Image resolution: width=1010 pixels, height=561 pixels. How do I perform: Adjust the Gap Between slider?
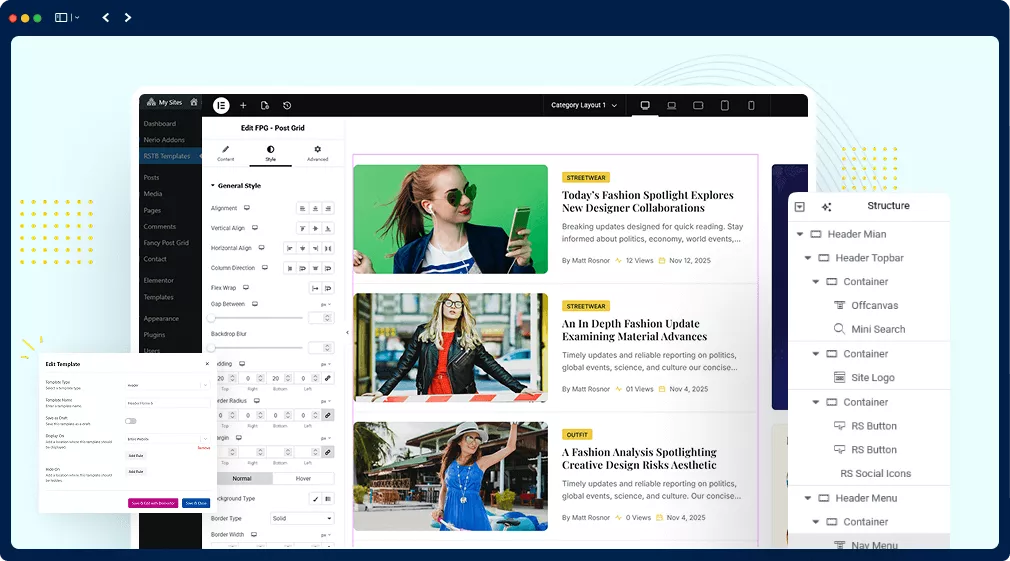(x=256, y=318)
